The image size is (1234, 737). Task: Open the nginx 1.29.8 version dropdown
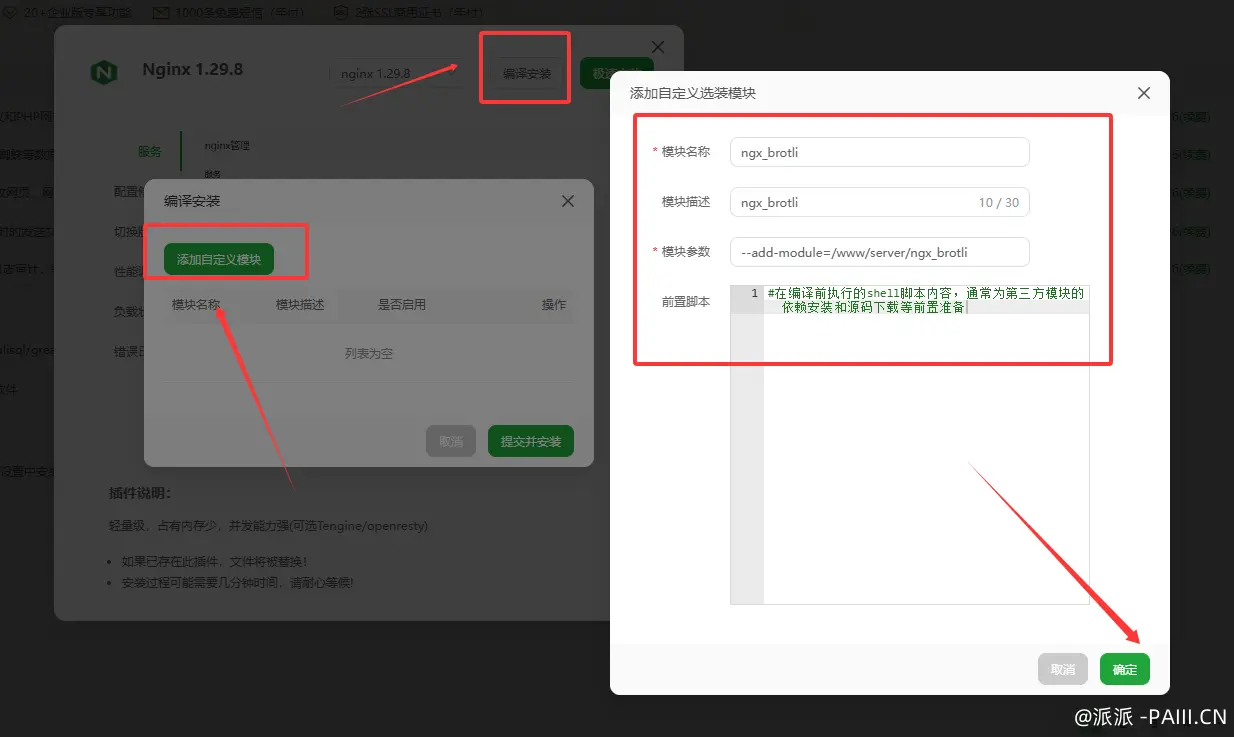click(397, 74)
